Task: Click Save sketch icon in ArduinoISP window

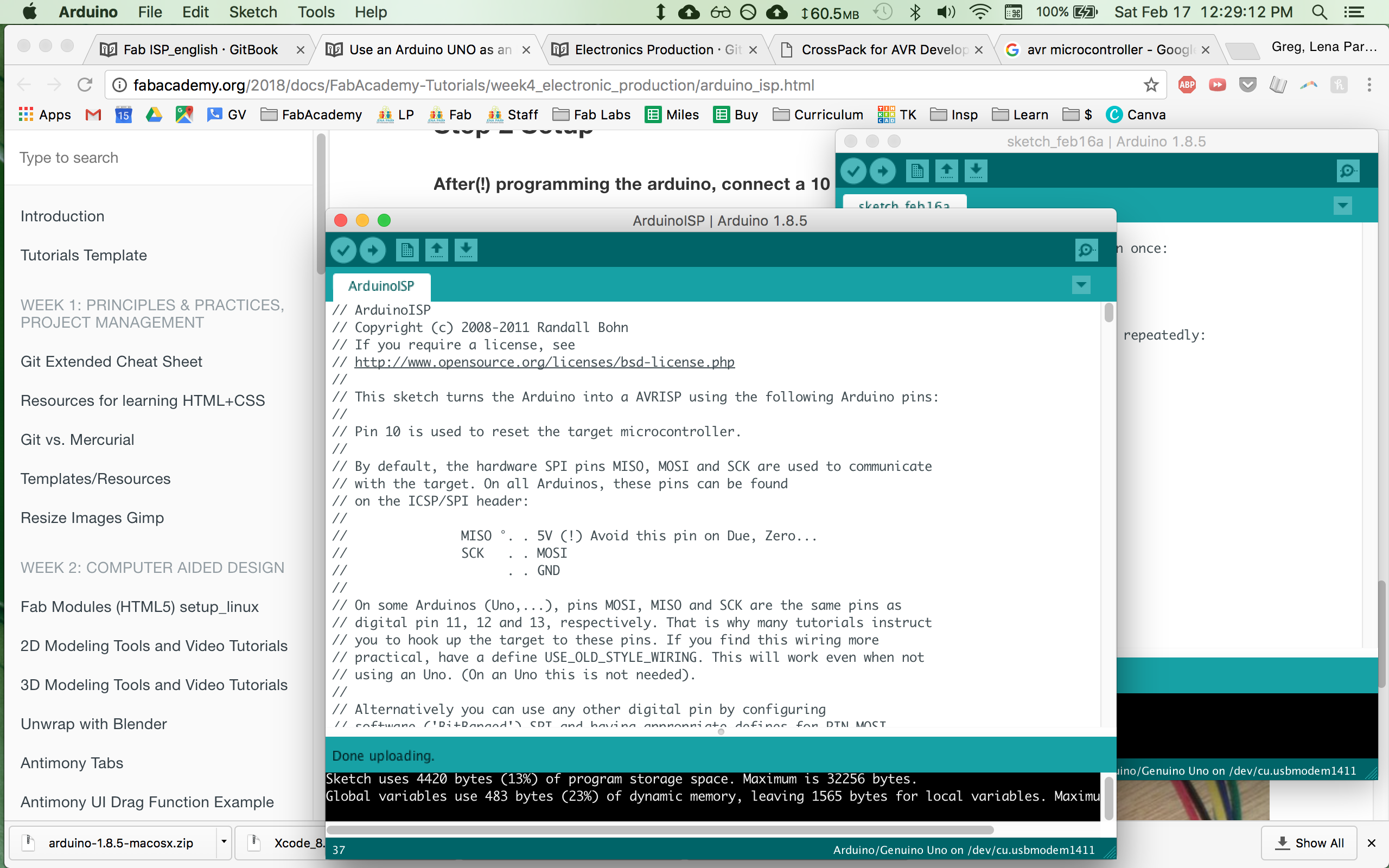Action: pyautogui.click(x=466, y=250)
